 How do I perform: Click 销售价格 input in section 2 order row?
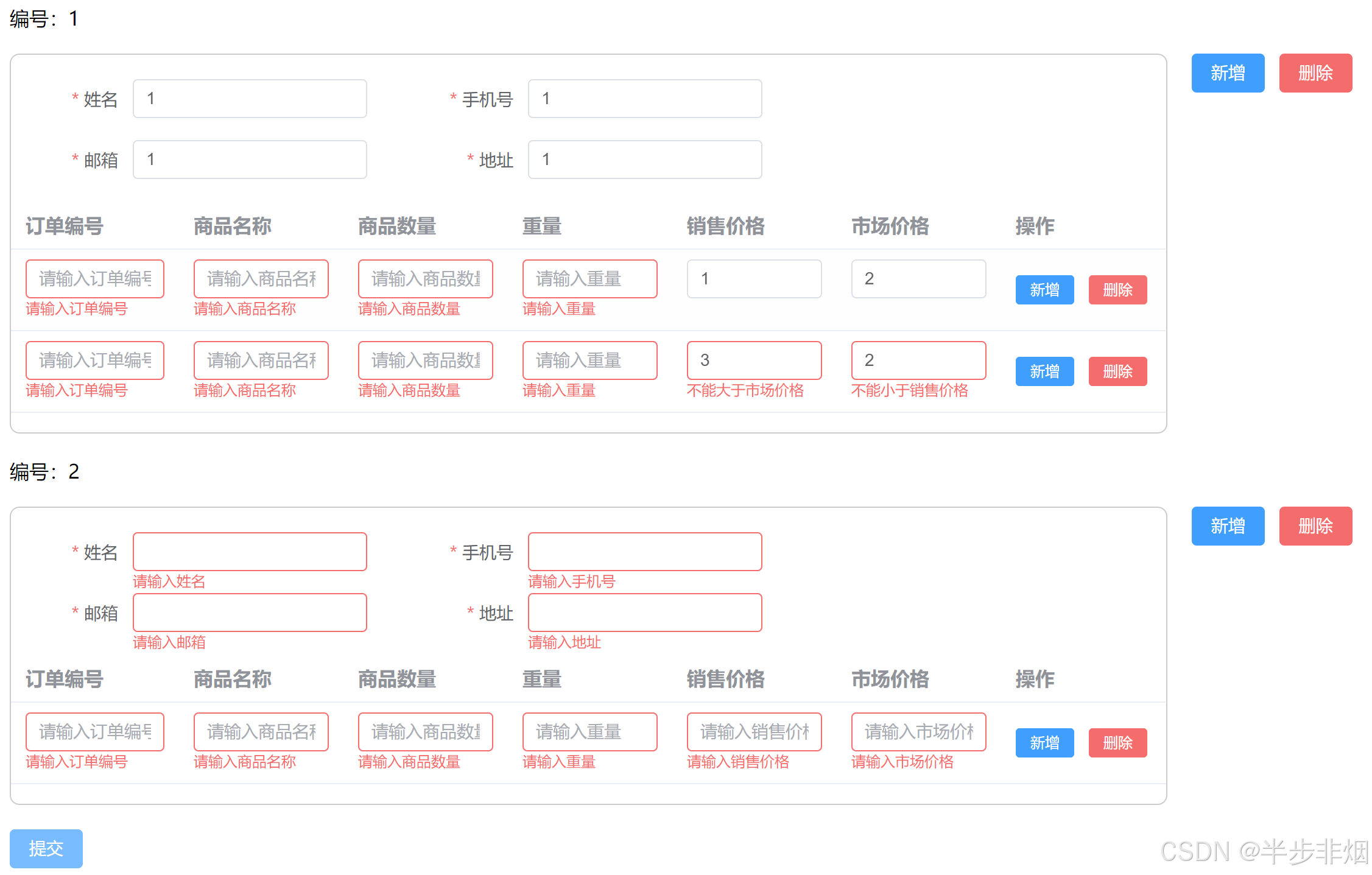coord(754,732)
